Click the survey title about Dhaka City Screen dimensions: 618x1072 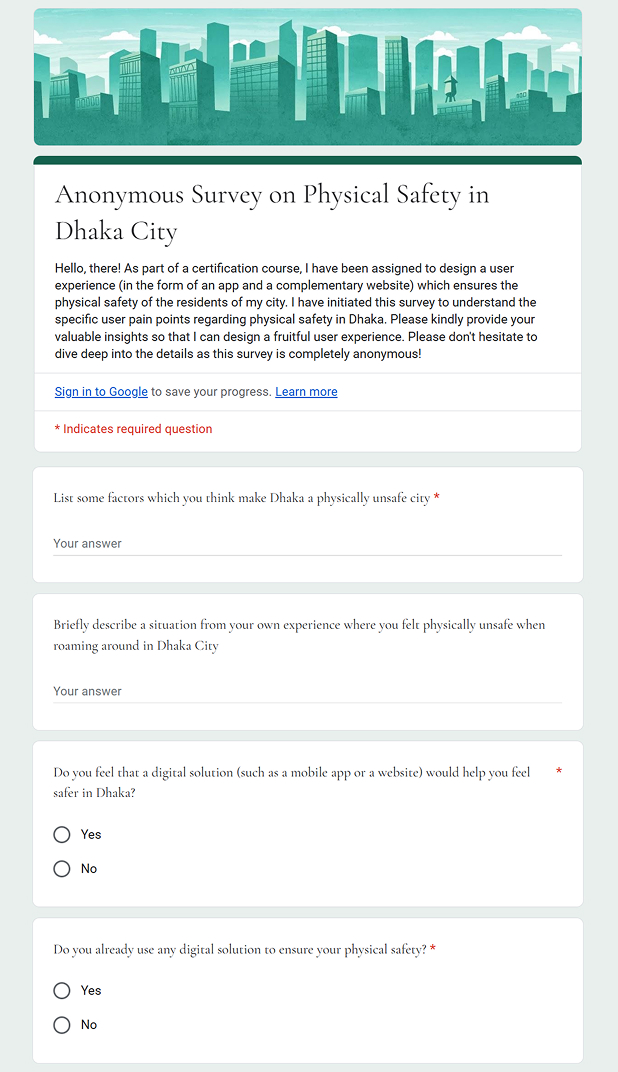coord(272,212)
